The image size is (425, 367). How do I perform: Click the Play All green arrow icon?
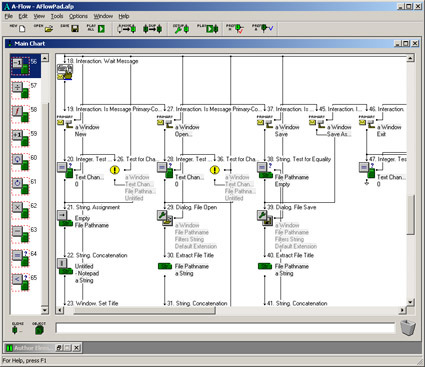coord(101,29)
